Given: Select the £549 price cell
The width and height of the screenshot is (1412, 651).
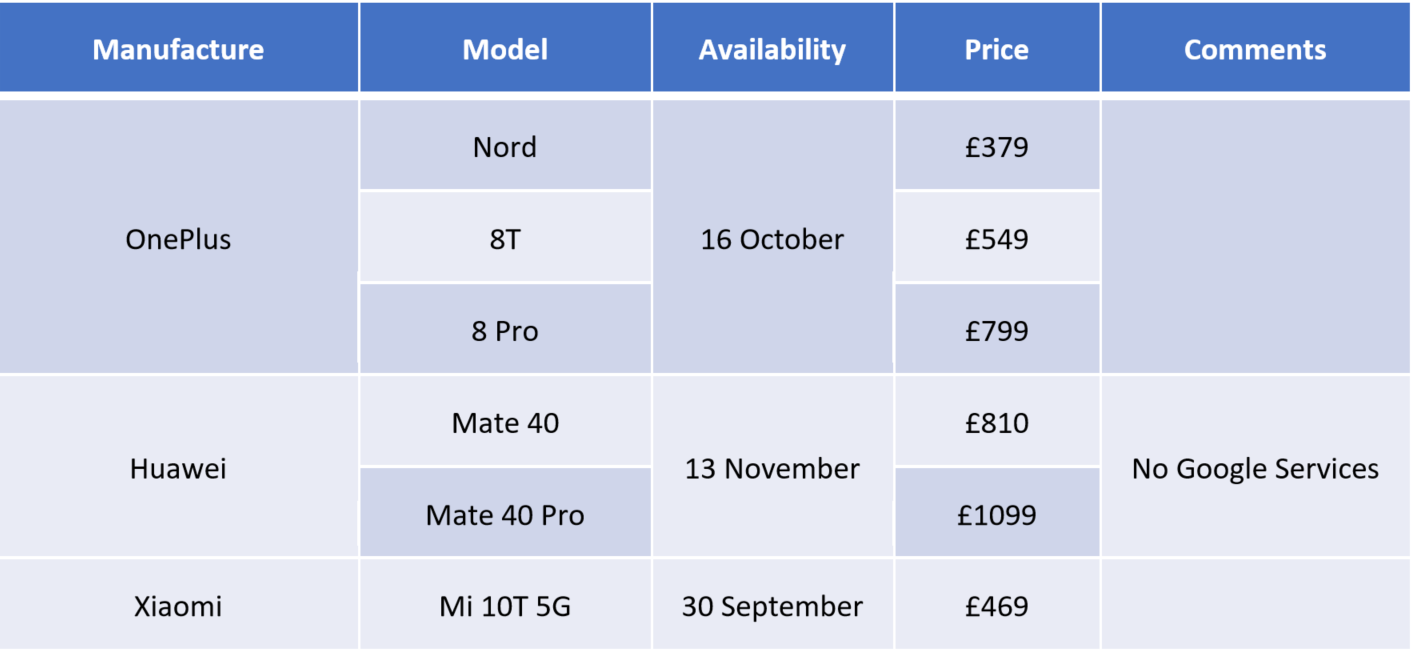Looking at the screenshot, I should [x=997, y=237].
